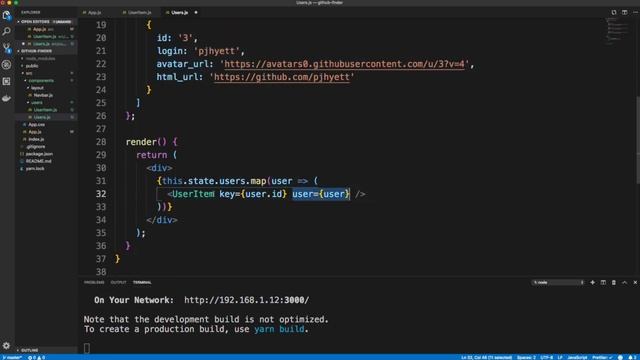Image resolution: width=640 pixels, height=360 pixels.
Task: Click open changes icon in editor toolbar
Action: tap(614, 12)
